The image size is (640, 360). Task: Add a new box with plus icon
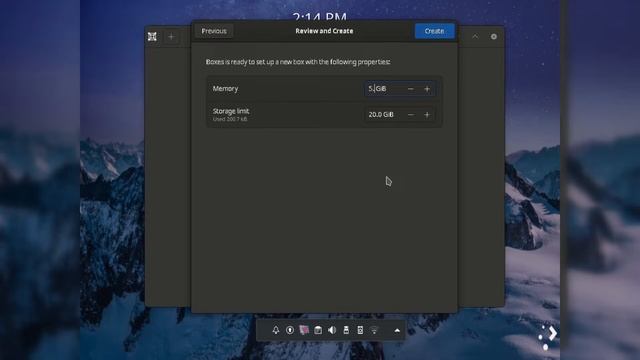[171, 37]
